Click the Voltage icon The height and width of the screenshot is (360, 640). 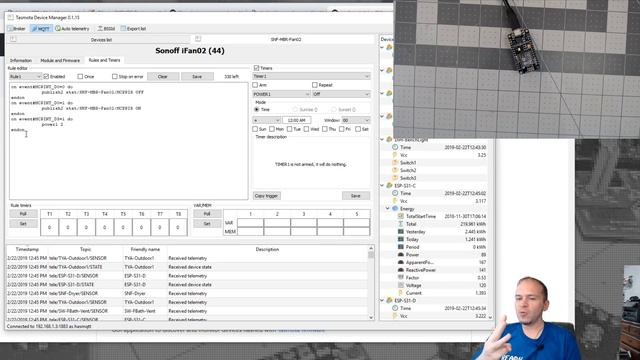pyautogui.click(x=401, y=285)
